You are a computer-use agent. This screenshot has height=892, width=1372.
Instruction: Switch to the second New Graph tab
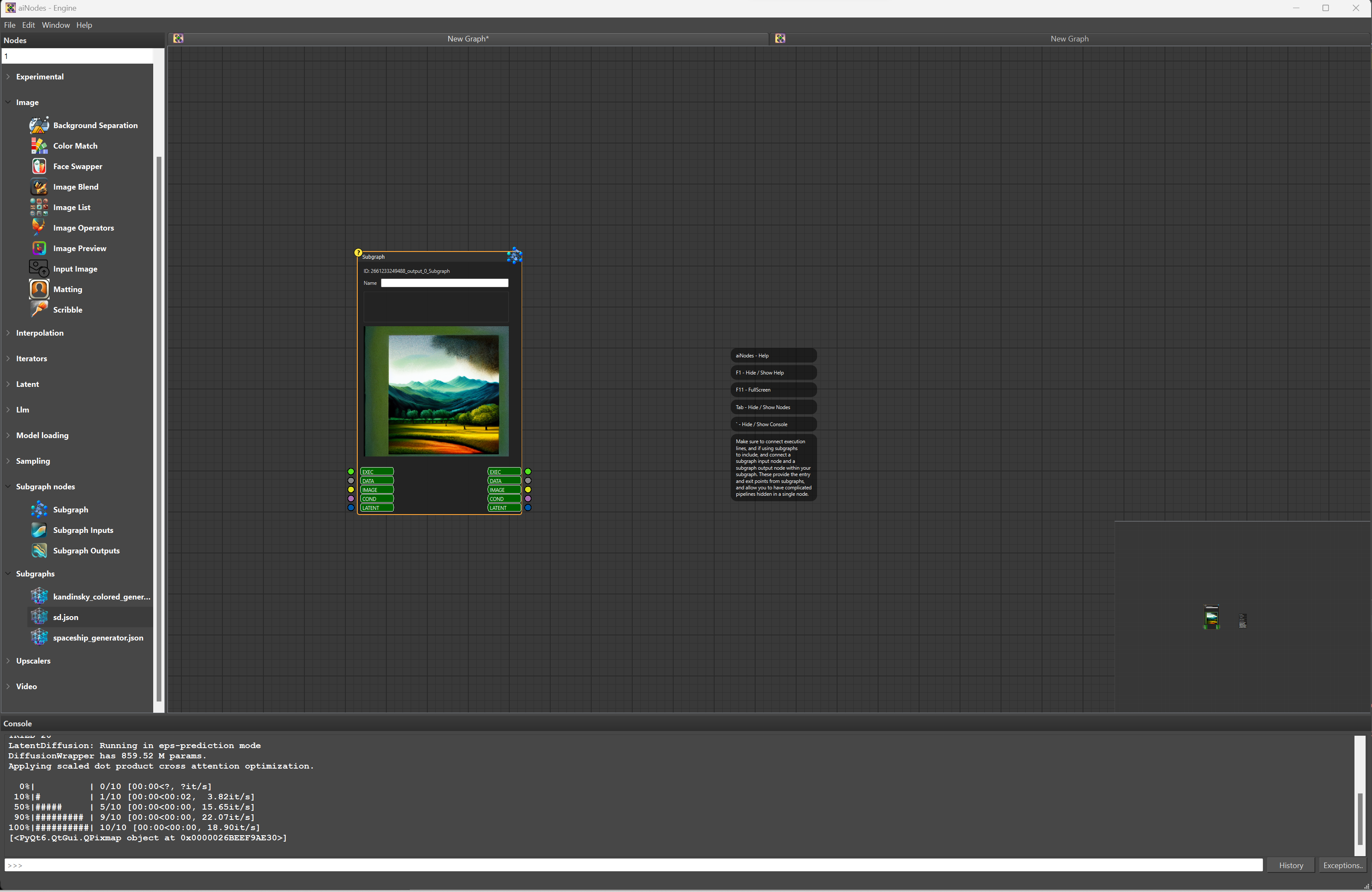pyautogui.click(x=1069, y=38)
